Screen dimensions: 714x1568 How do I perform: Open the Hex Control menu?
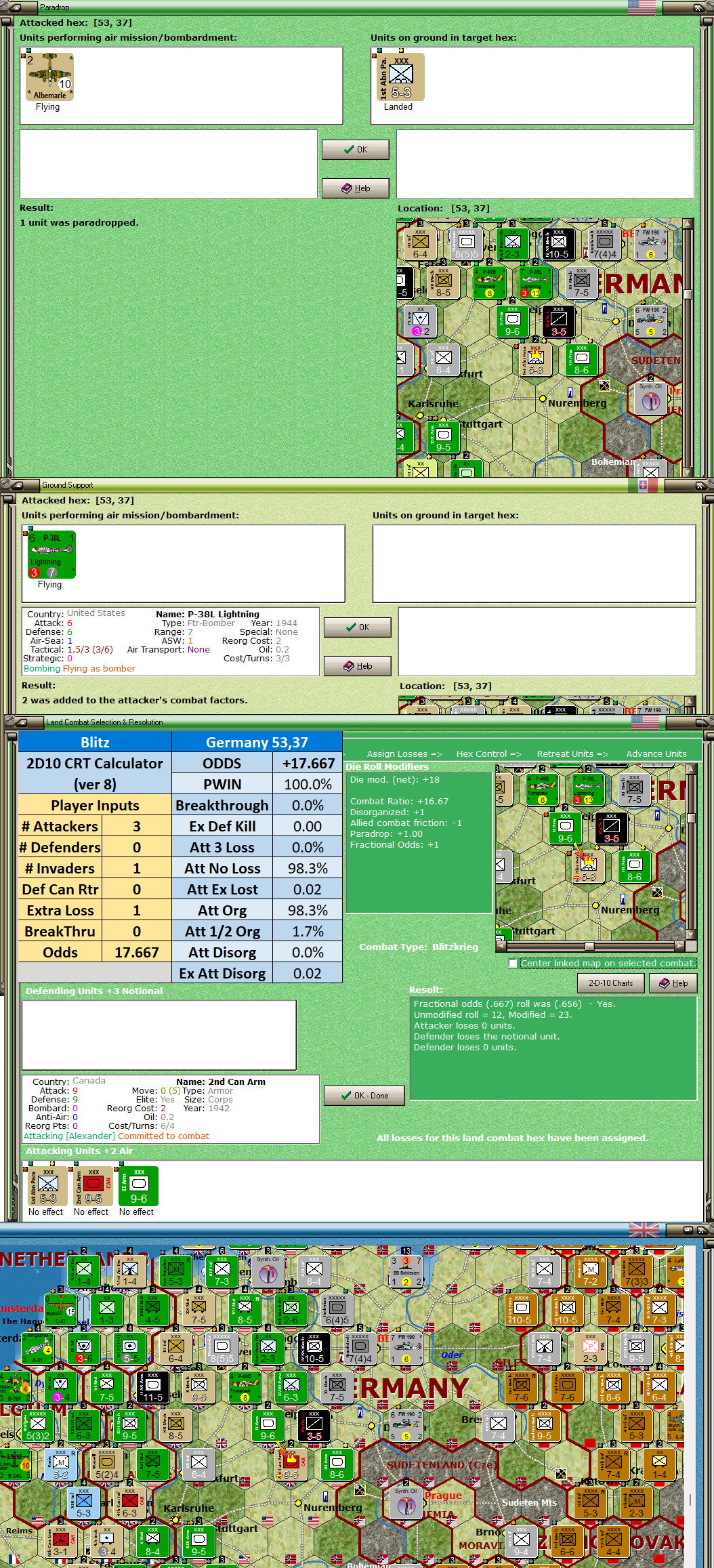488,754
